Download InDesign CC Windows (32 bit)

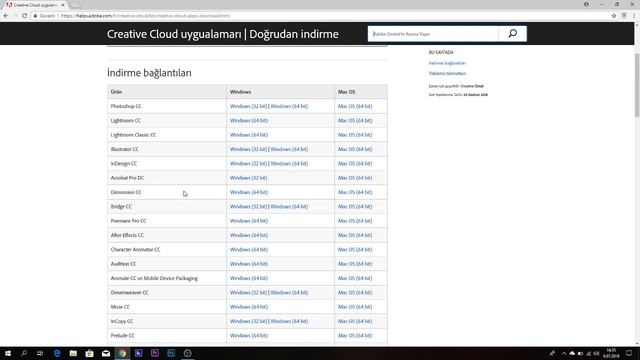click(x=248, y=163)
